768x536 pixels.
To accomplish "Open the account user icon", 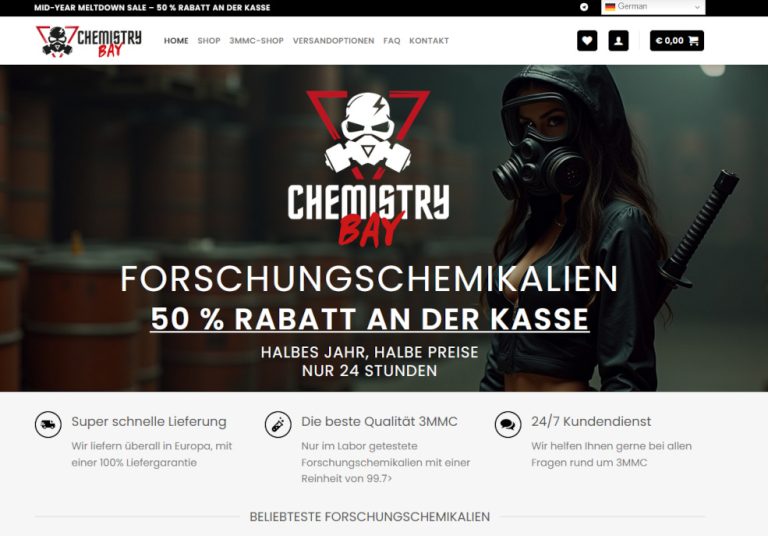I will [x=618, y=41].
